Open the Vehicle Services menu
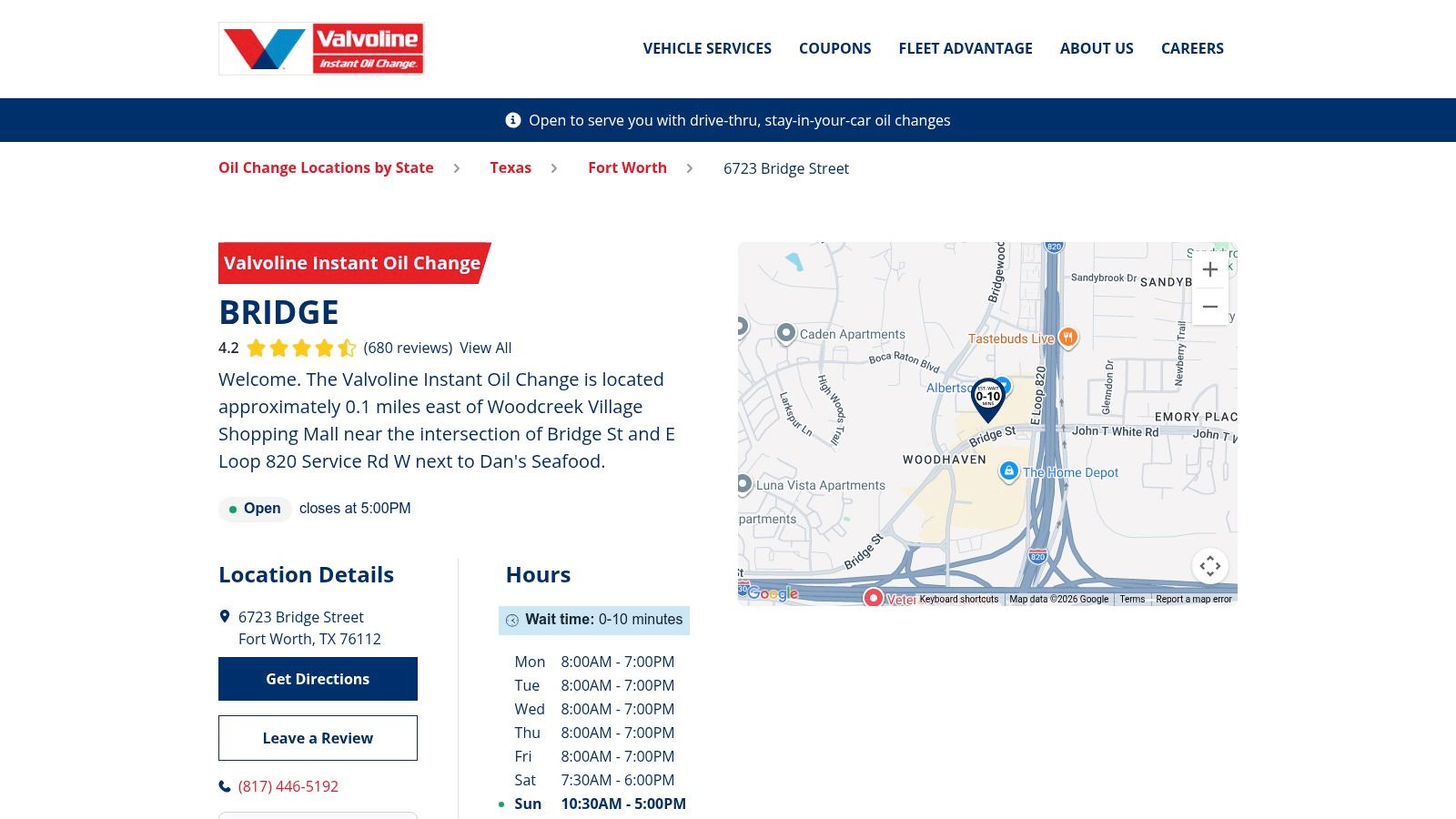The image size is (1456, 819). [x=707, y=48]
